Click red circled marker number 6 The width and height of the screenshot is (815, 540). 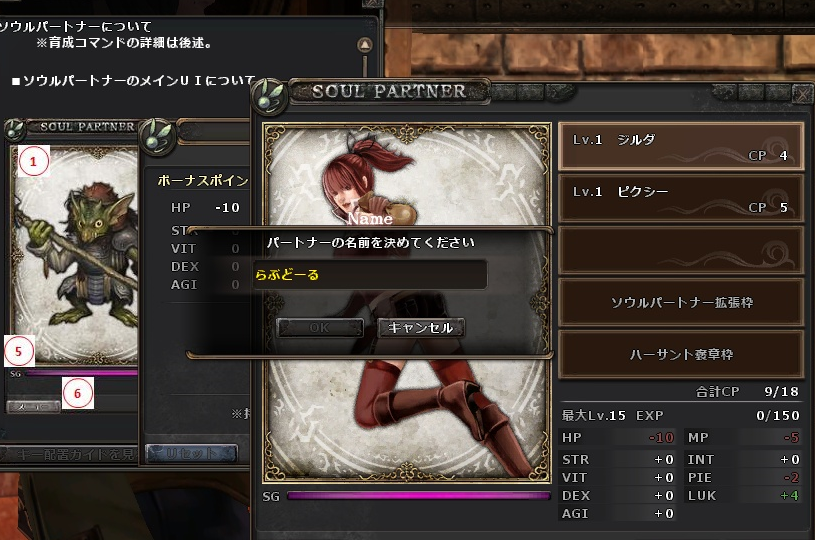tap(78, 393)
